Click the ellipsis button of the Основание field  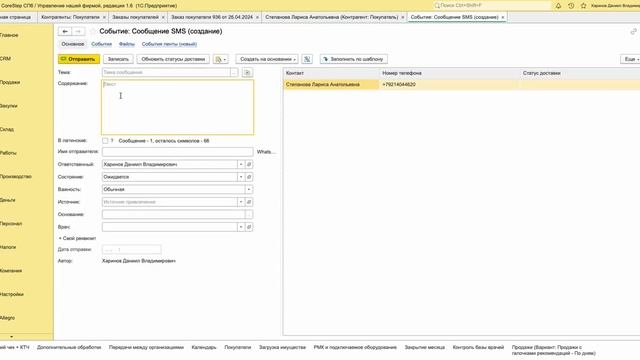tap(249, 215)
